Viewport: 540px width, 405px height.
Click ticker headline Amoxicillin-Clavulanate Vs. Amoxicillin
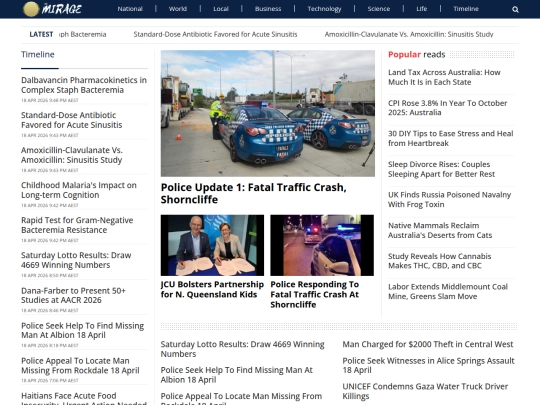point(409,34)
